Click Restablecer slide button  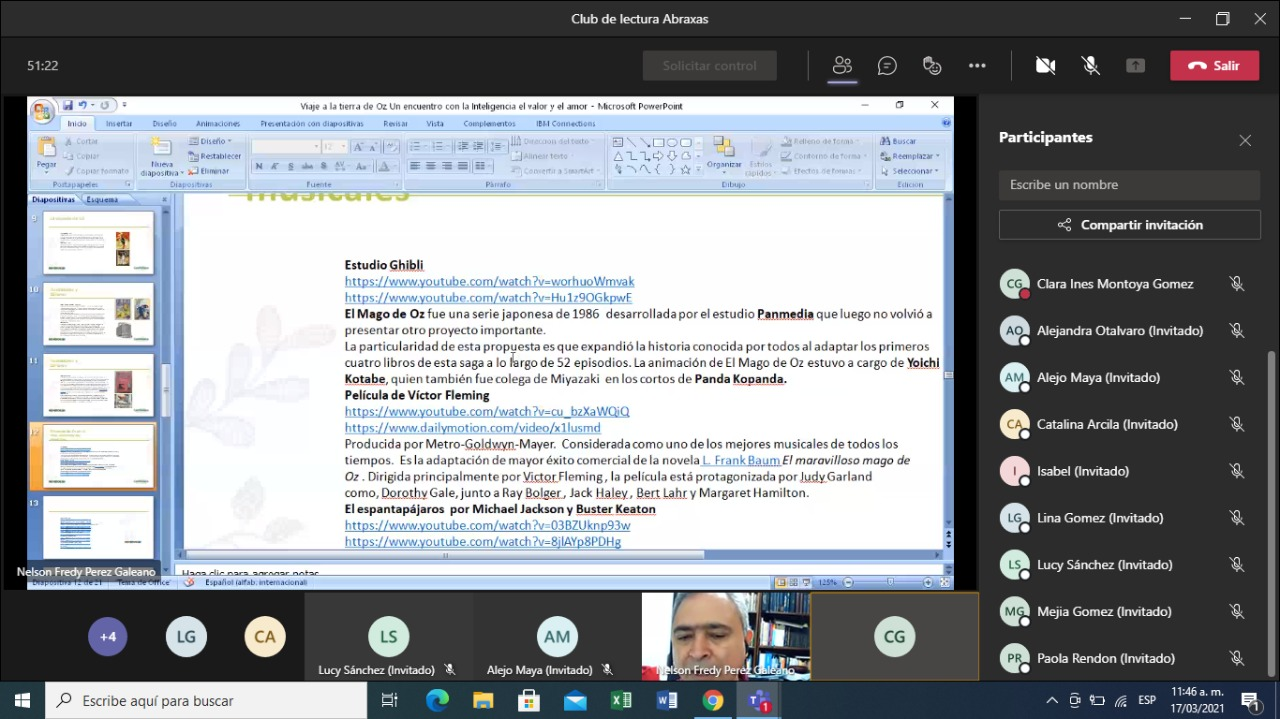214,156
